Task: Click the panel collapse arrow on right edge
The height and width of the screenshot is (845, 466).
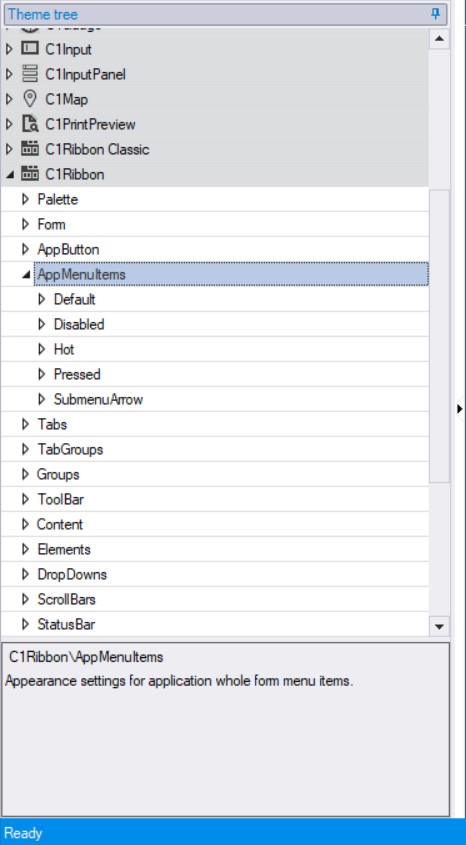Action: coord(459,409)
